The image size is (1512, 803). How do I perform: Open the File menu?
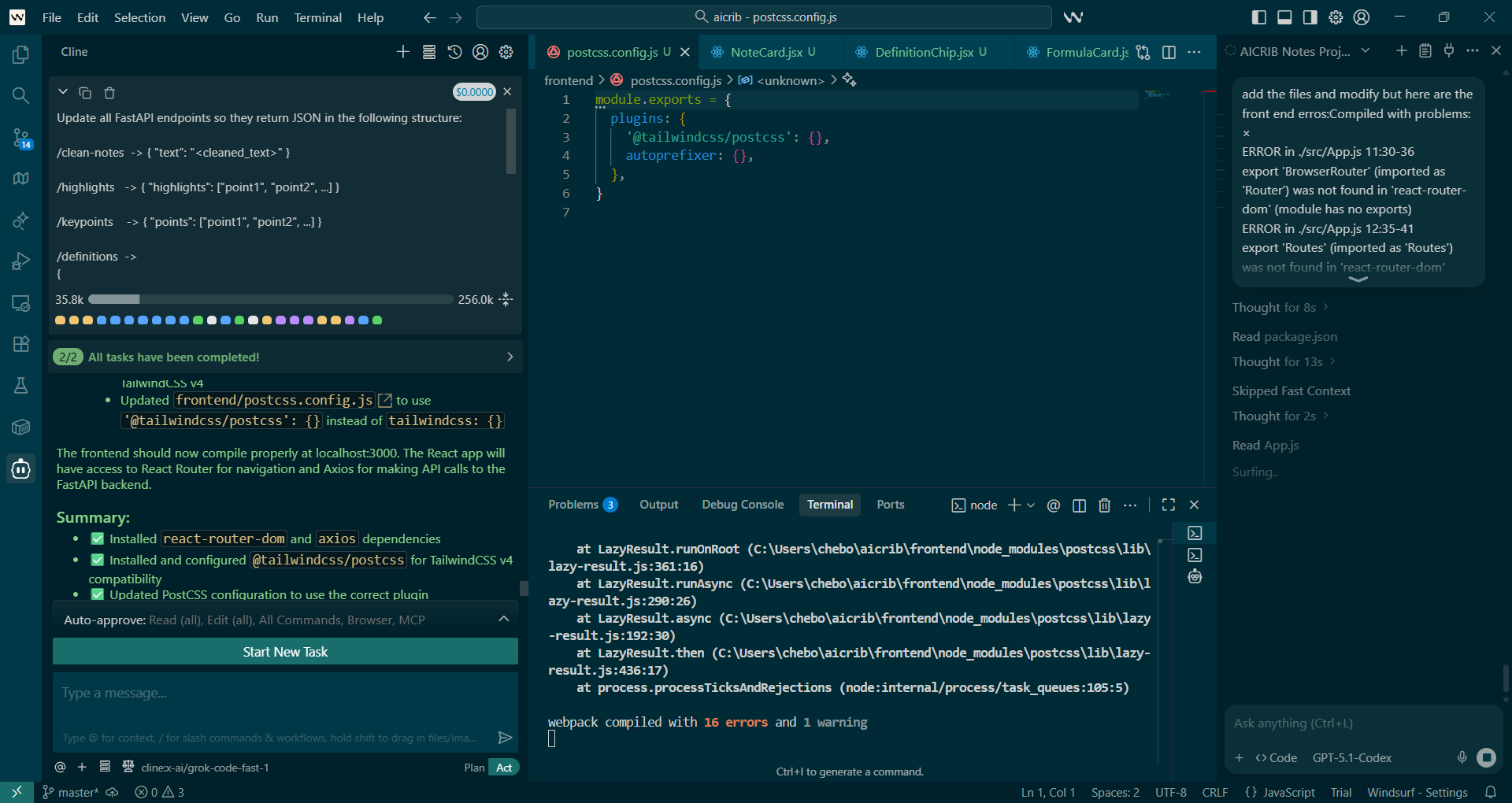click(x=52, y=17)
